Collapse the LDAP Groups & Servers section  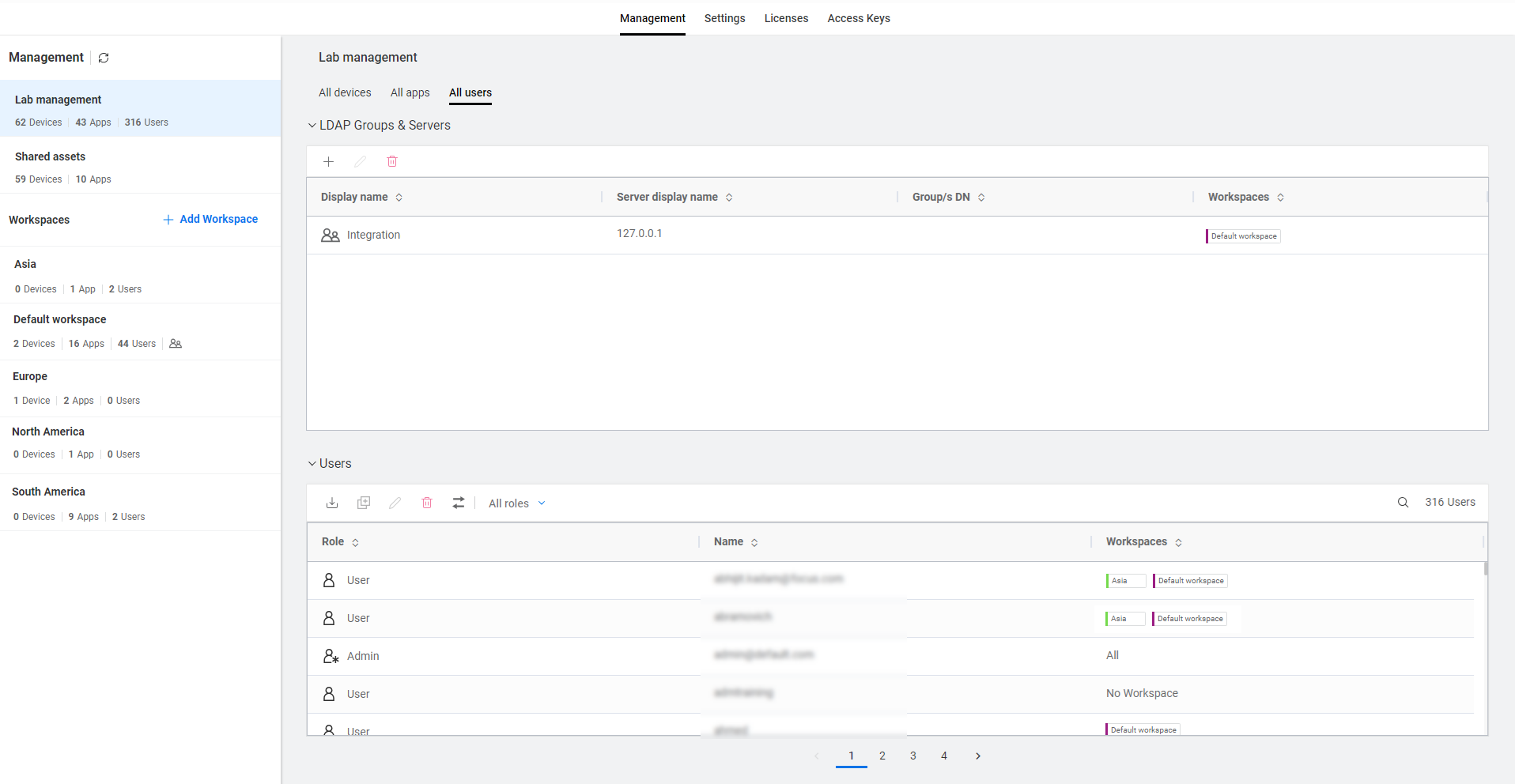coord(312,126)
